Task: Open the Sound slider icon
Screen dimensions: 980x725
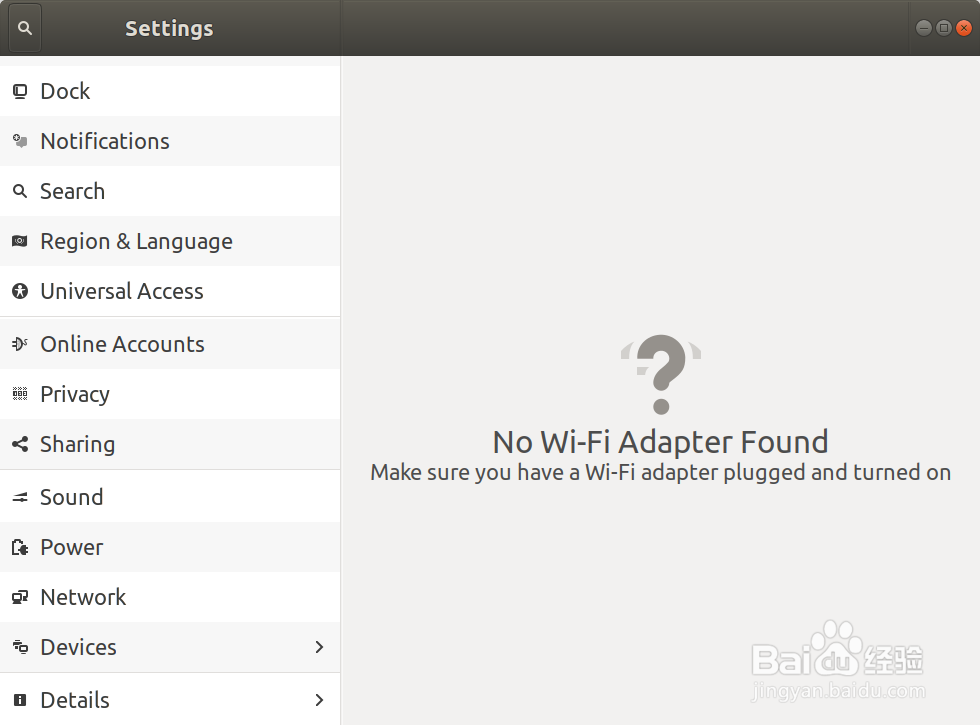Action: (20, 498)
